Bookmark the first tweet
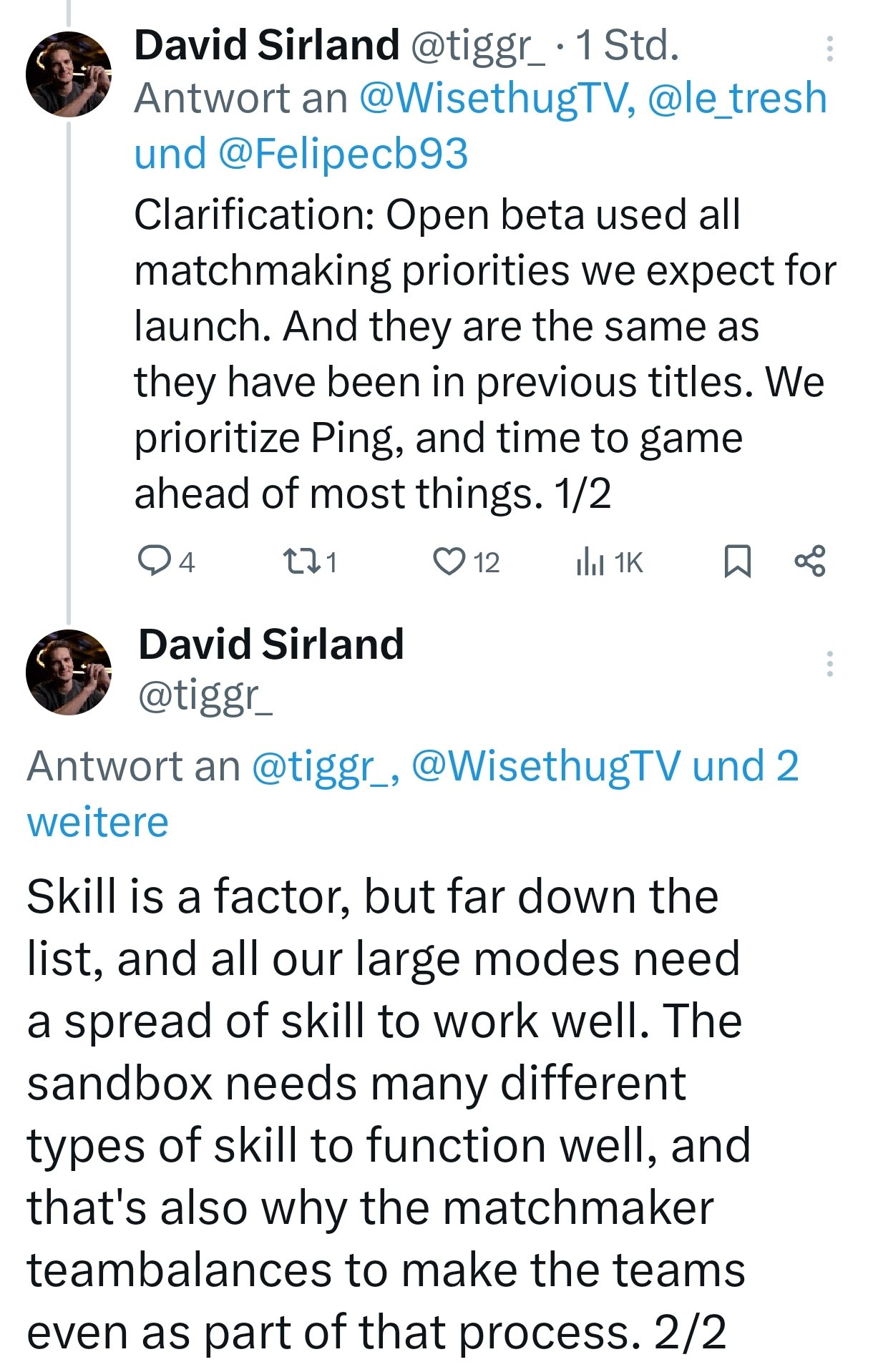This screenshot has height=1372, width=873. click(x=737, y=562)
